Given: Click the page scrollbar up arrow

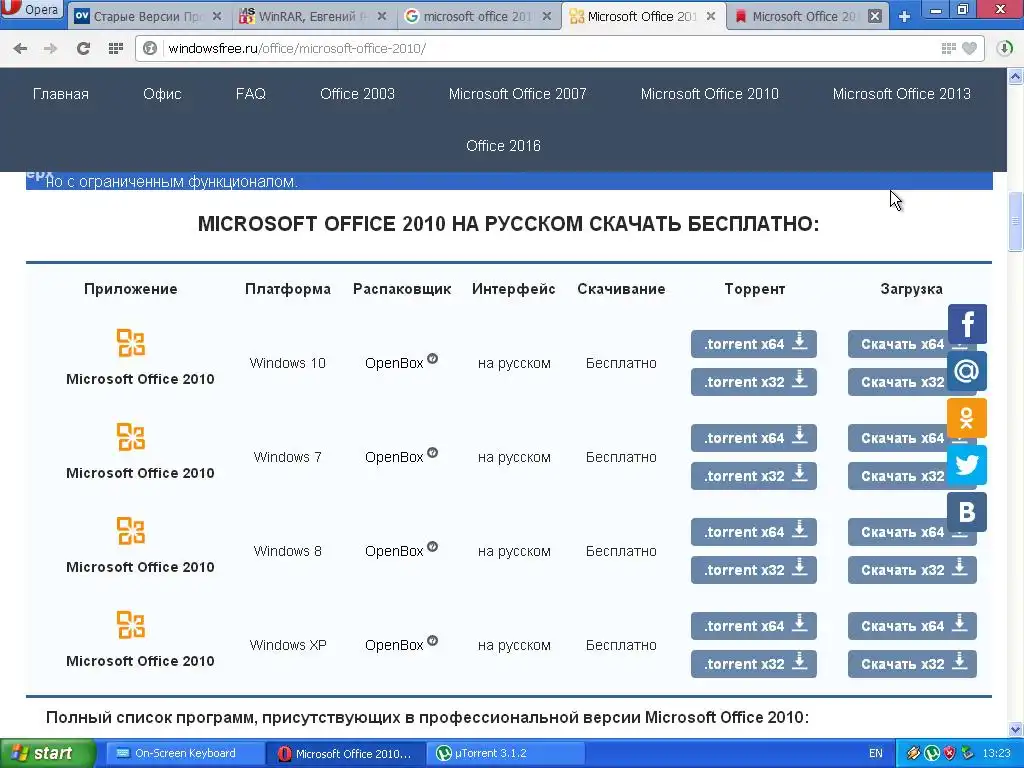Looking at the screenshot, I should tap(1016, 77).
